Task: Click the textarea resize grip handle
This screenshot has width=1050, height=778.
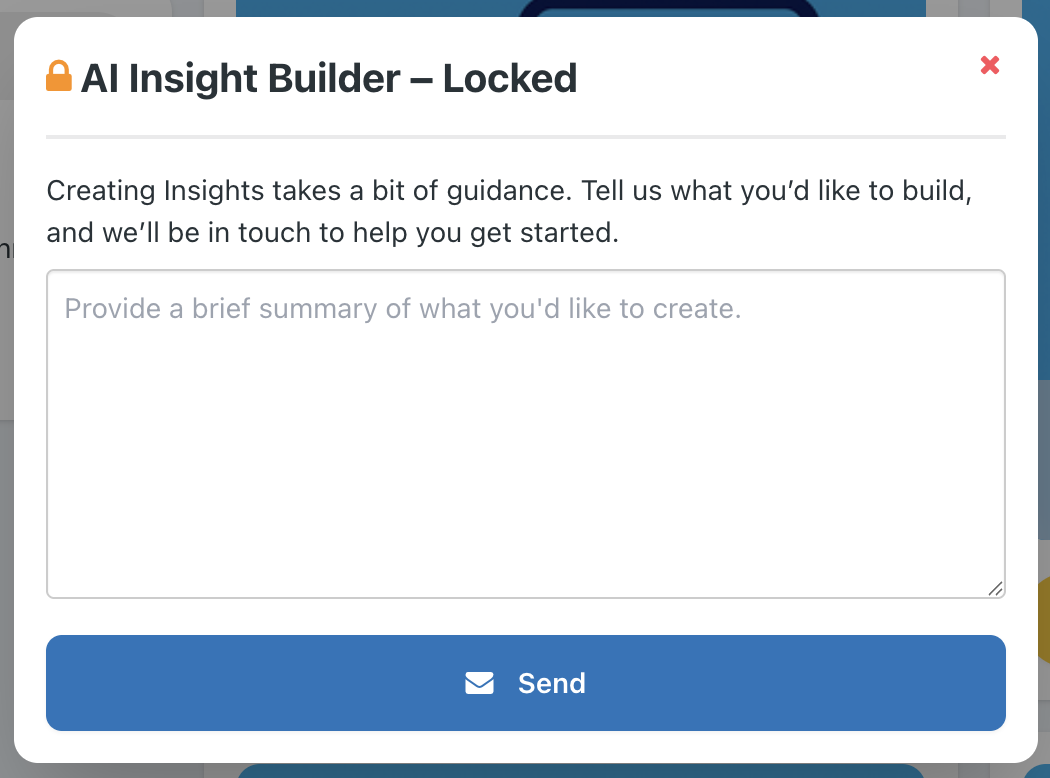Action: point(995,589)
